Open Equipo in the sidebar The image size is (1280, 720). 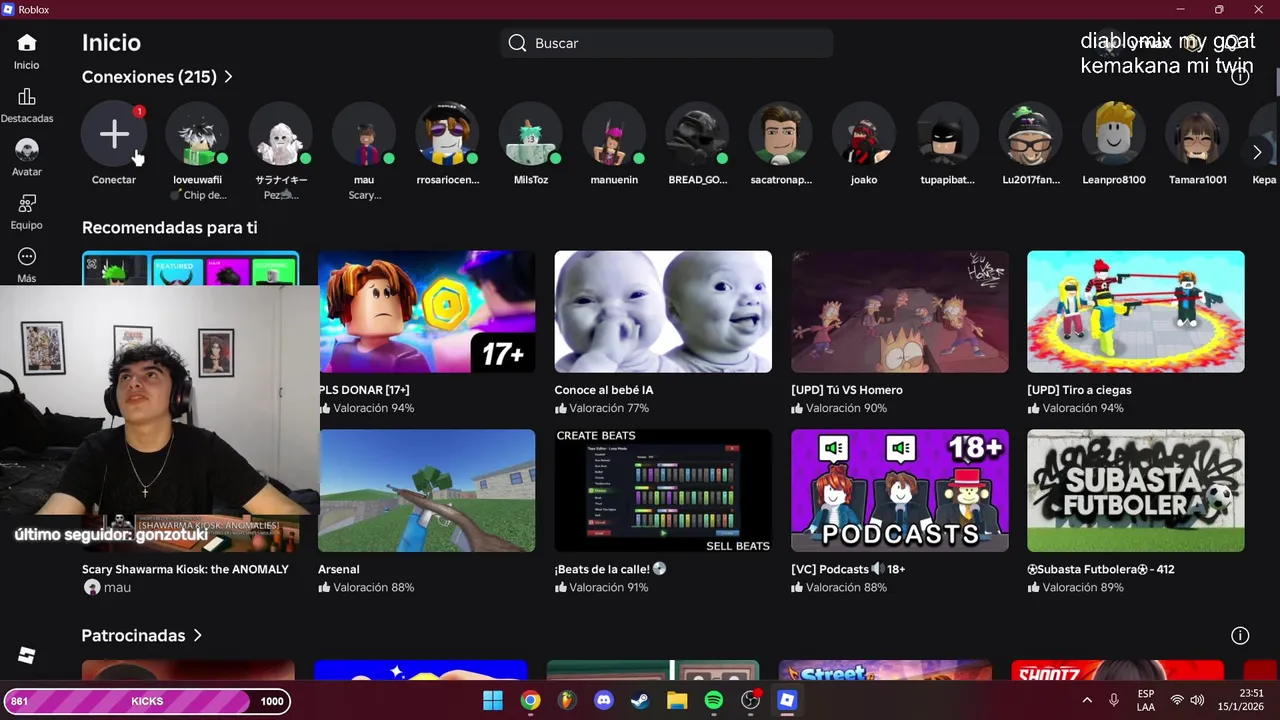pos(27,212)
